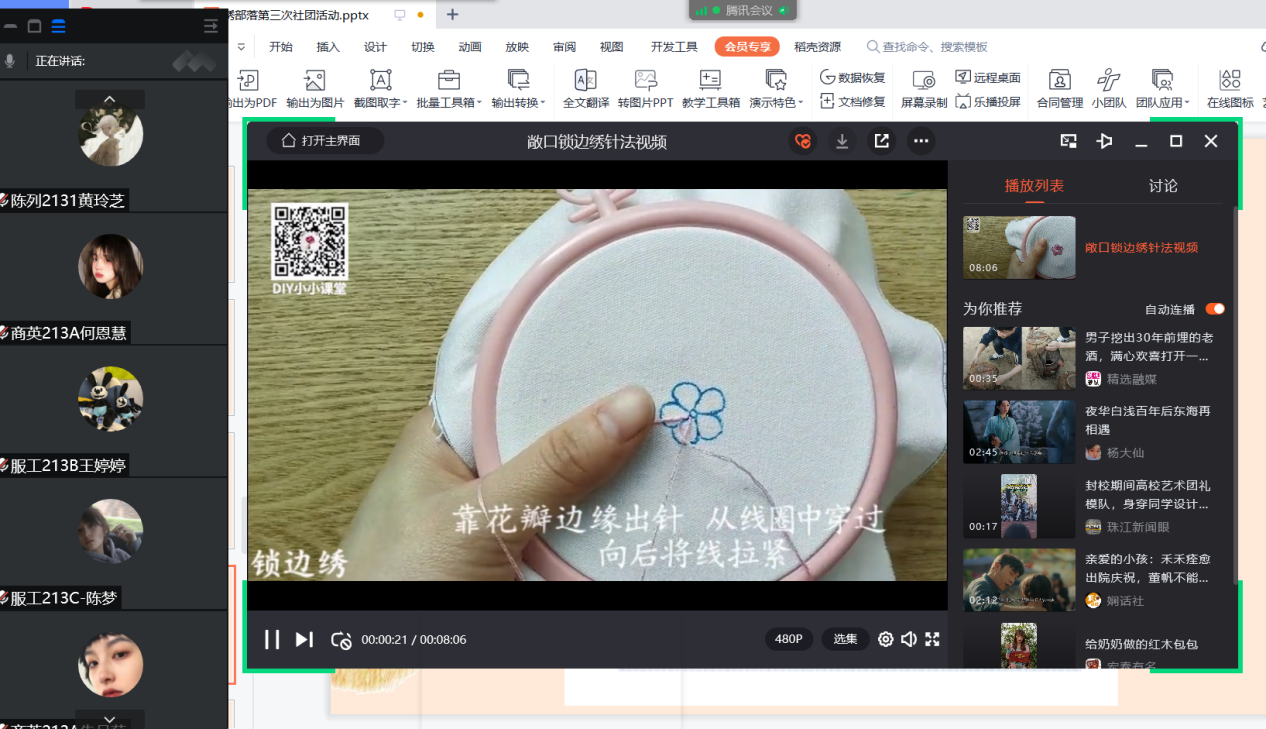Screen dimensions: 1266x729
Task: Open the video player's more options menu
Action: click(921, 141)
